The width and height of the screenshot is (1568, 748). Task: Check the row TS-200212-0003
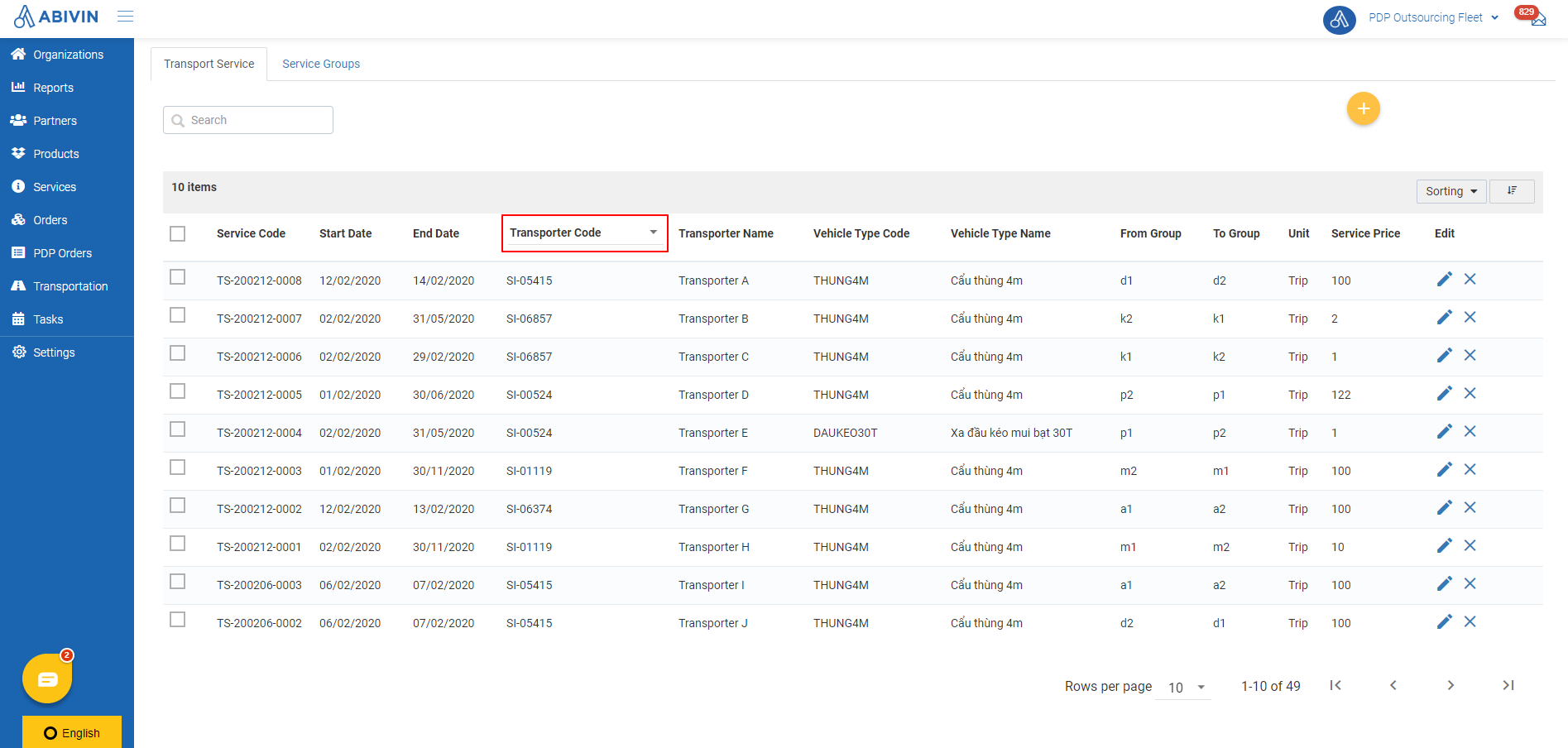(177, 467)
